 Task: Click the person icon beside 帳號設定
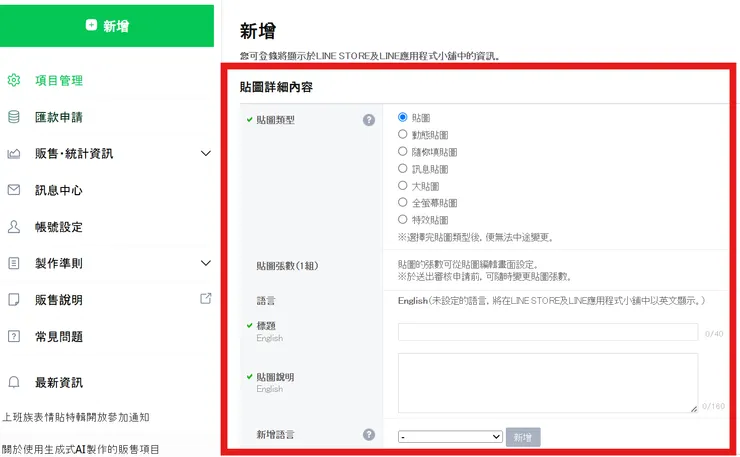pos(14,227)
